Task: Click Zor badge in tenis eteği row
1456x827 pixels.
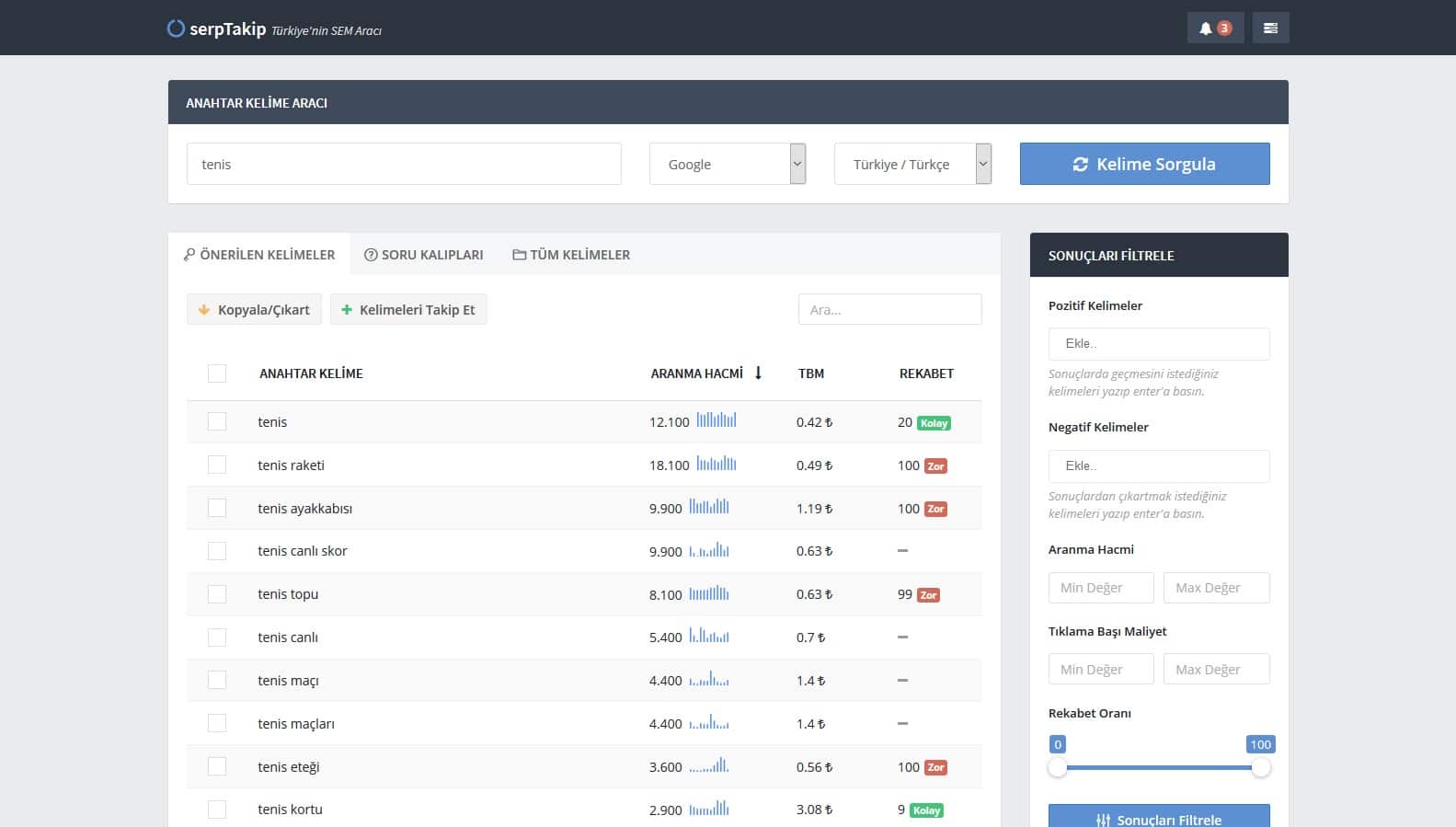Action: pyautogui.click(x=935, y=767)
